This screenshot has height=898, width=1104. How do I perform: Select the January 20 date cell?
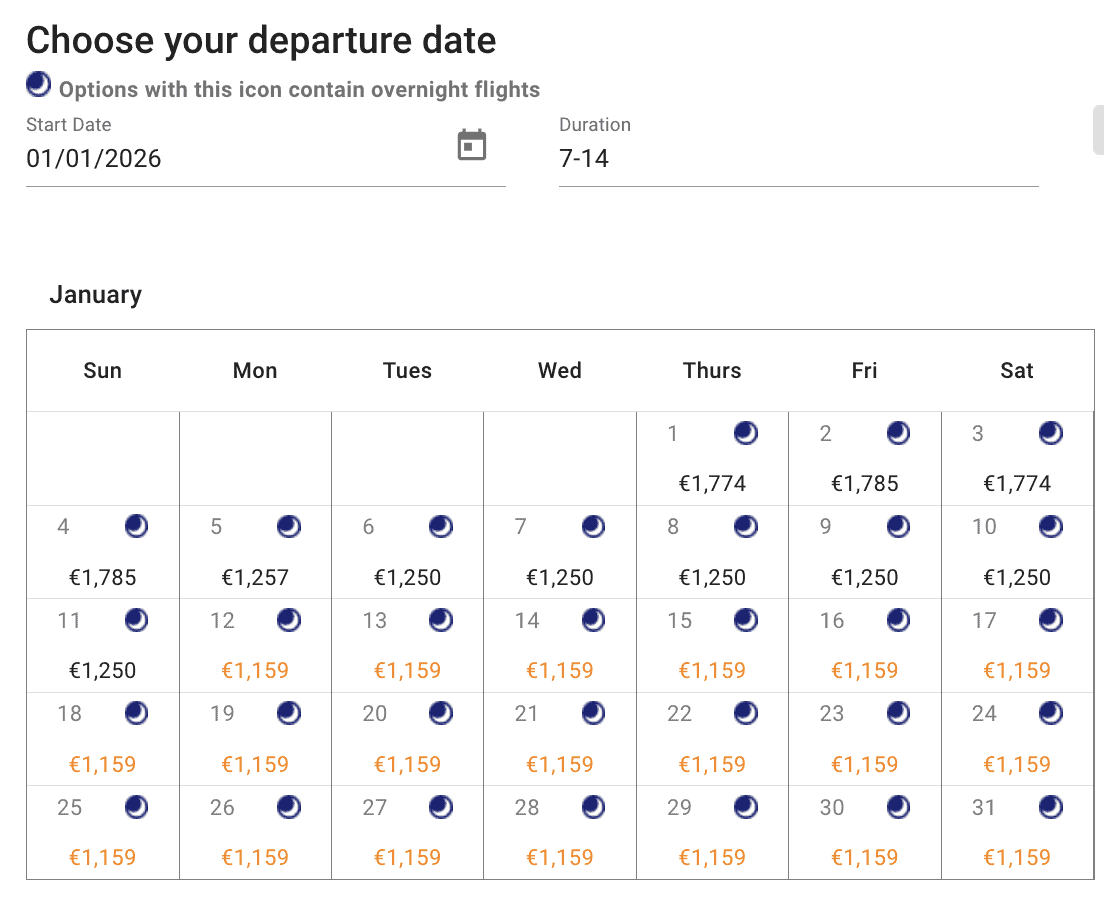click(x=408, y=740)
